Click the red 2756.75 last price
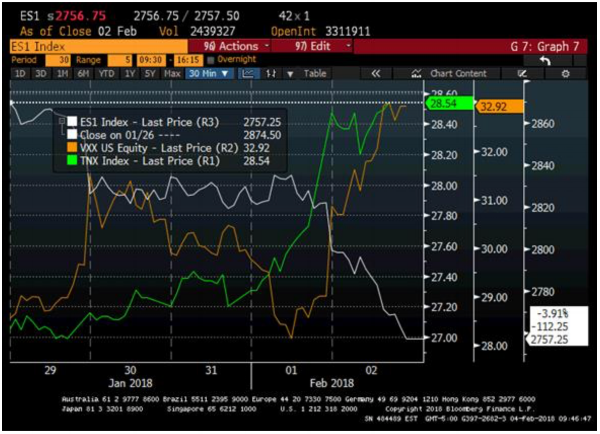 click(80, 16)
